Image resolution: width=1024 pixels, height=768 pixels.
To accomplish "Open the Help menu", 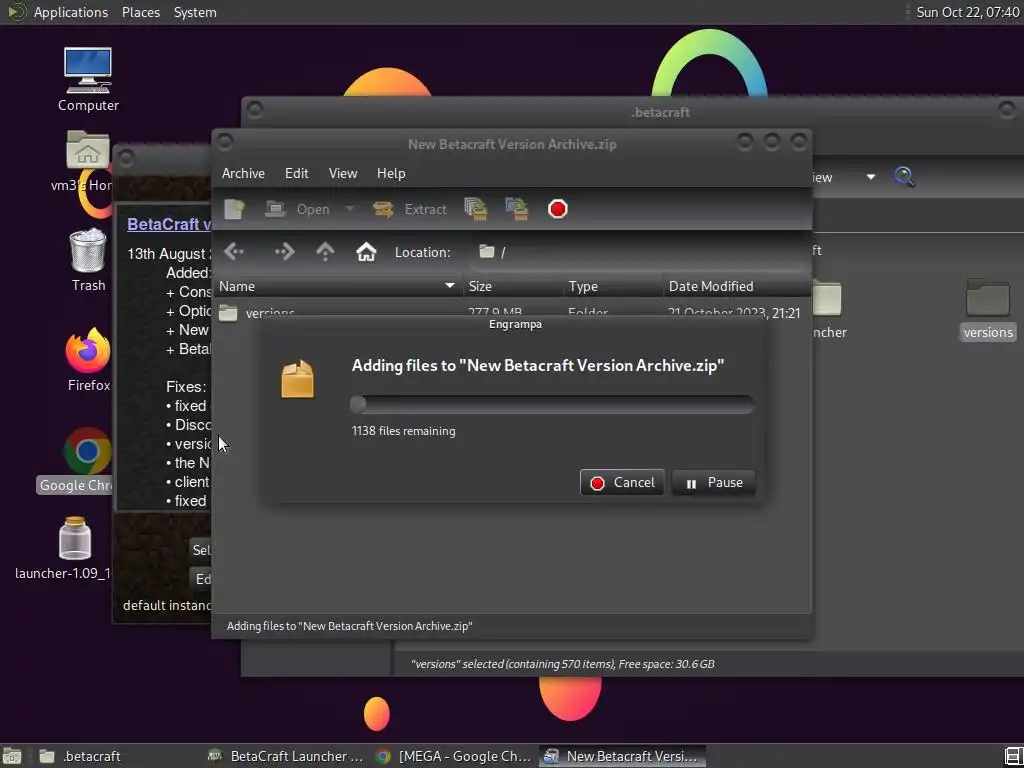I will pyautogui.click(x=391, y=173).
